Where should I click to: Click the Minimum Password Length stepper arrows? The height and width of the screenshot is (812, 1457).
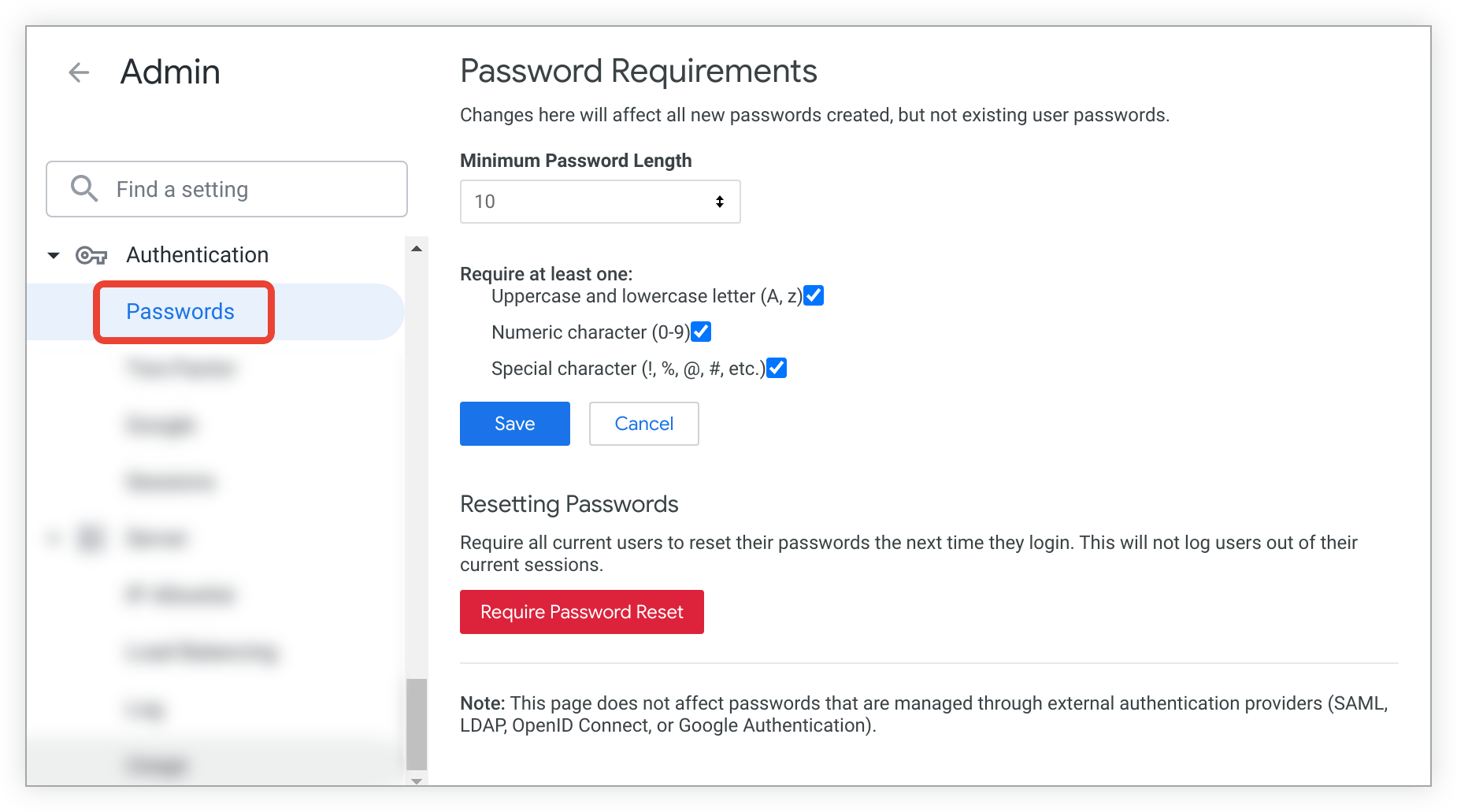tap(719, 202)
